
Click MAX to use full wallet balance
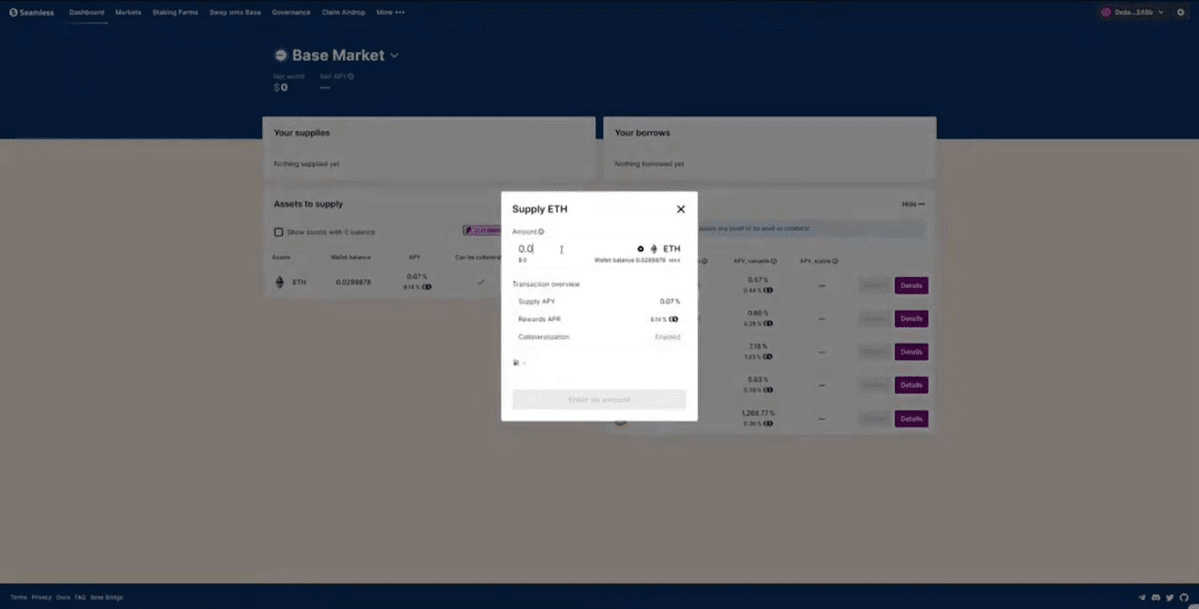click(675, 260)
